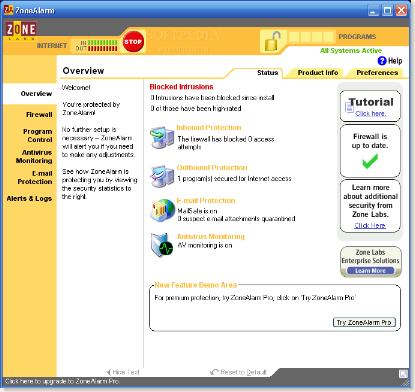
Task: Click the 'Firewall is up to date.' text
Action: click(x=370, y=141)
